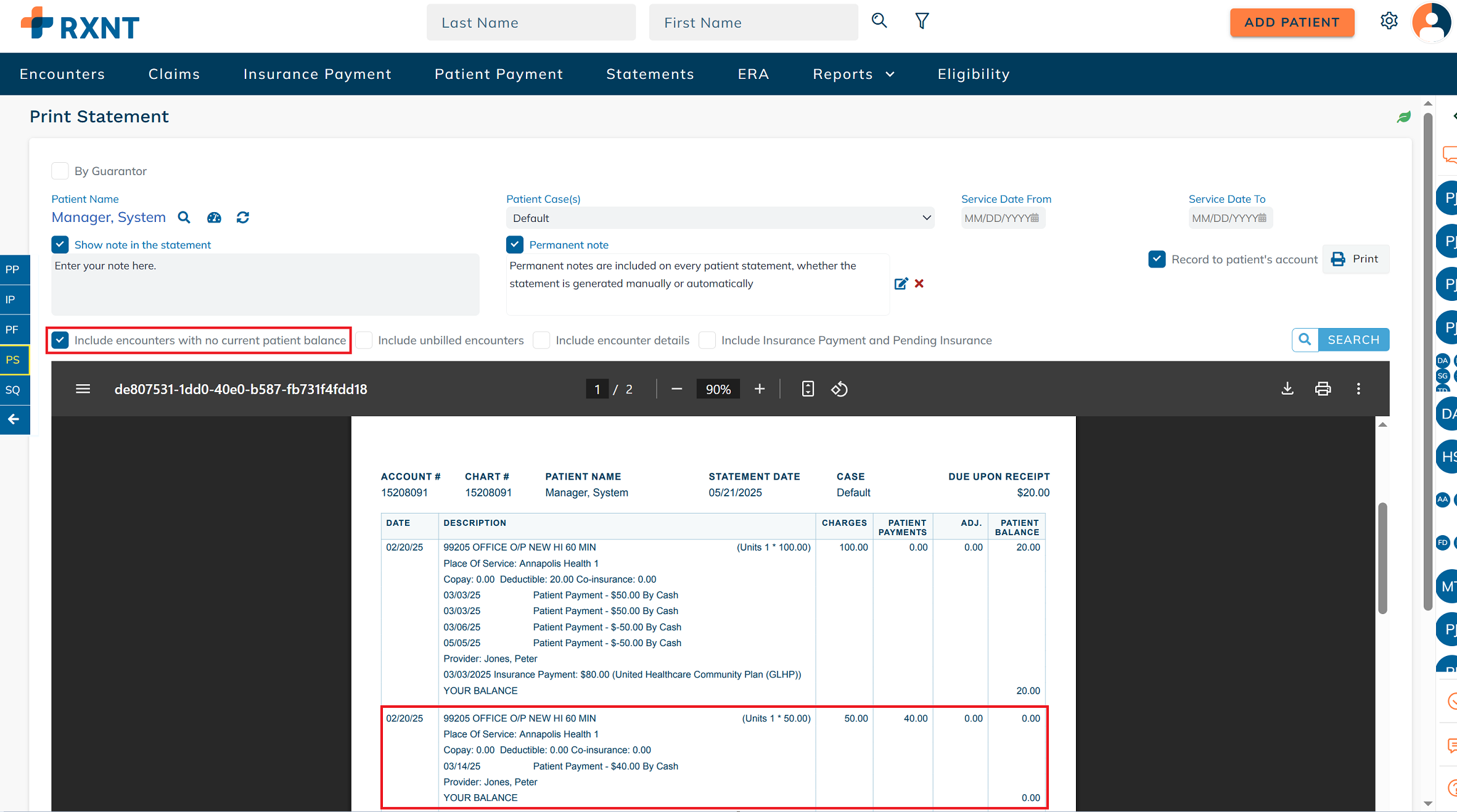Viewport: 1457px width, 812px height.
Task: Open the patient dashboard gauge icon
Action: [214, 218]
